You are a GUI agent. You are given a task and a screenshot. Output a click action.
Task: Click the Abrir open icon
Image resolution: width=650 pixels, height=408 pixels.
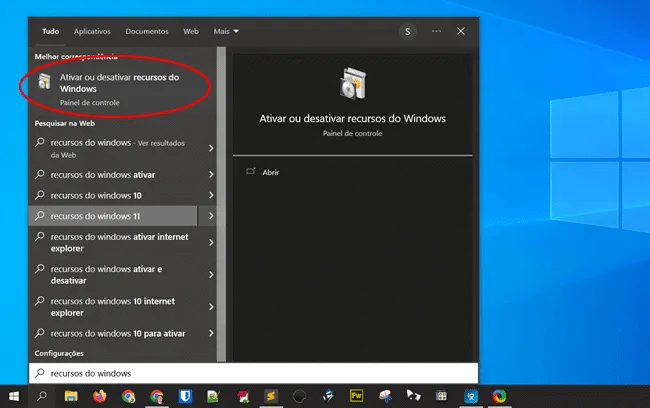tap(251, 171)
